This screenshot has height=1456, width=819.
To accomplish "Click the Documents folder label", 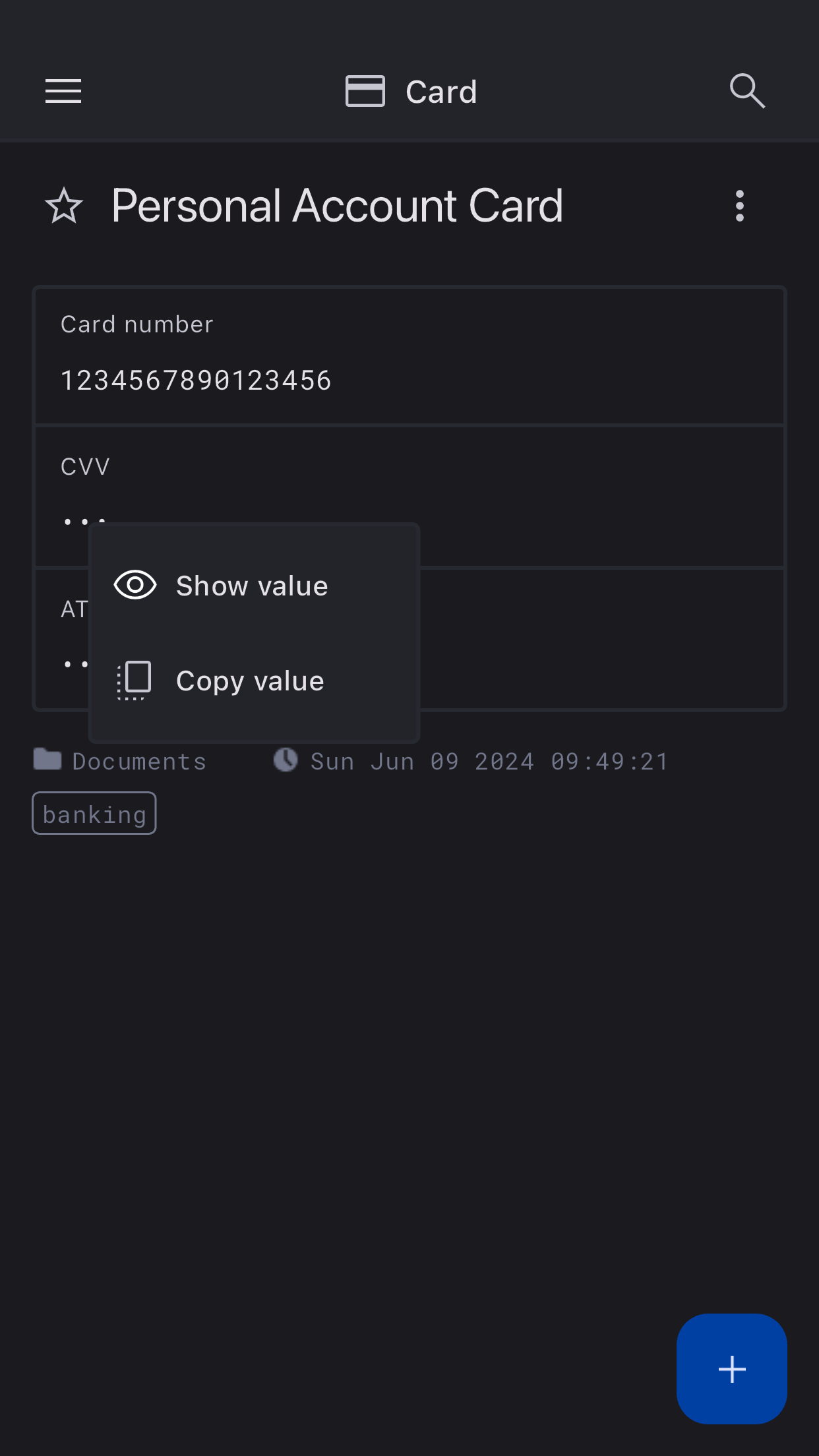I will point(139,762).
